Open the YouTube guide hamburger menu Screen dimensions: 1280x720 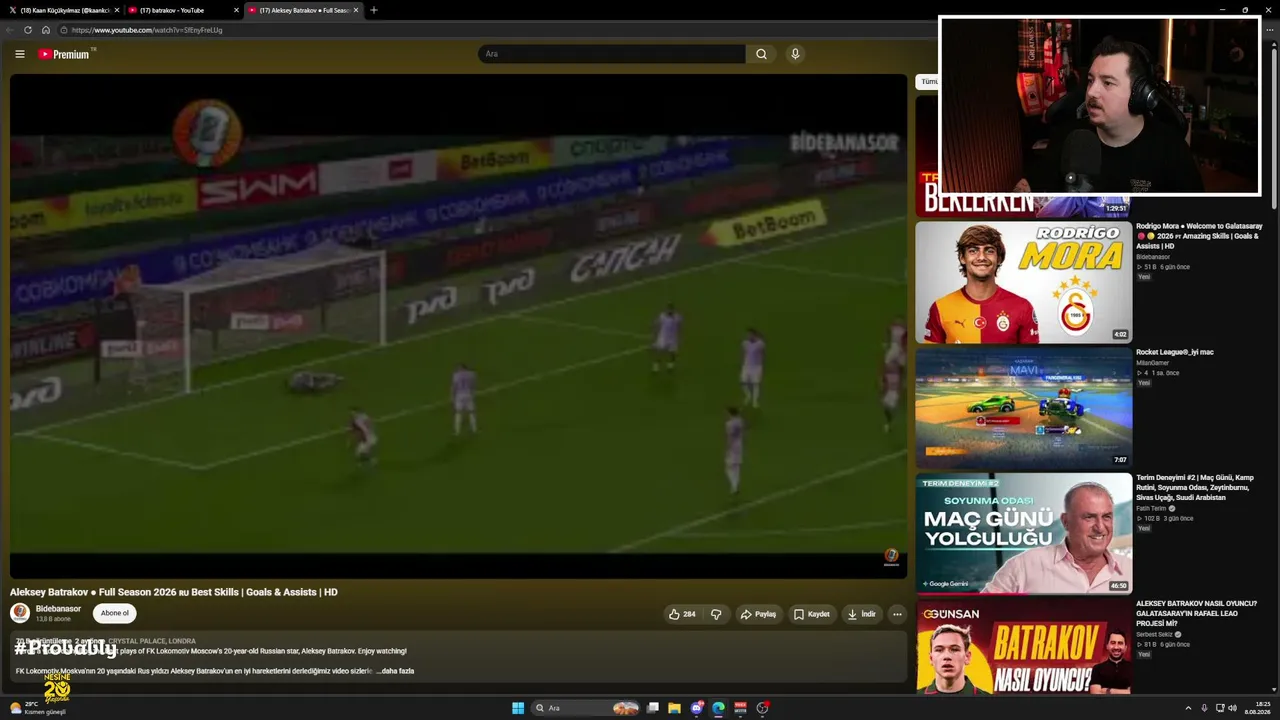tap(19, 54)
